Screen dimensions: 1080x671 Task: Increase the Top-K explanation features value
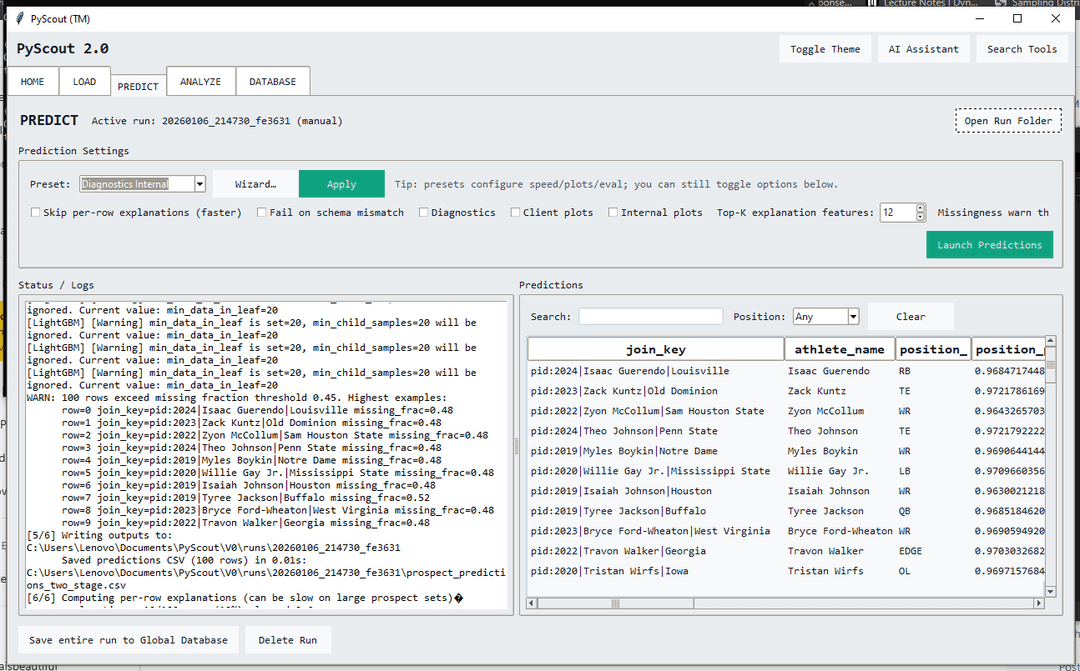(919, 208)
